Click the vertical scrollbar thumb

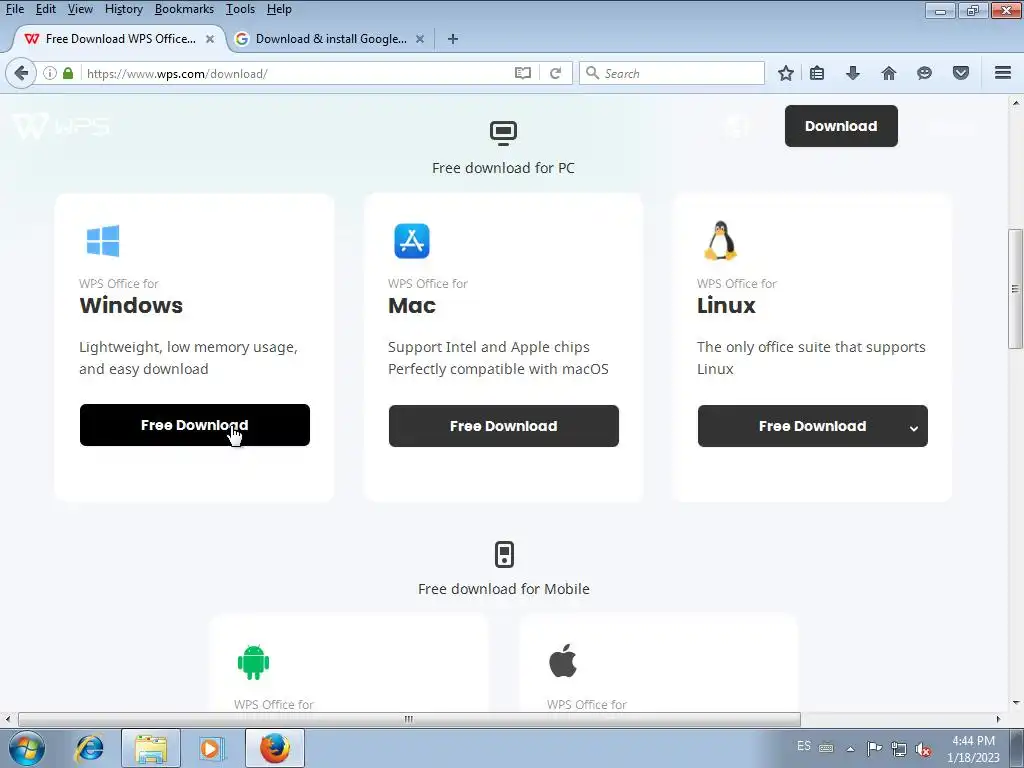click(1016, 289)
